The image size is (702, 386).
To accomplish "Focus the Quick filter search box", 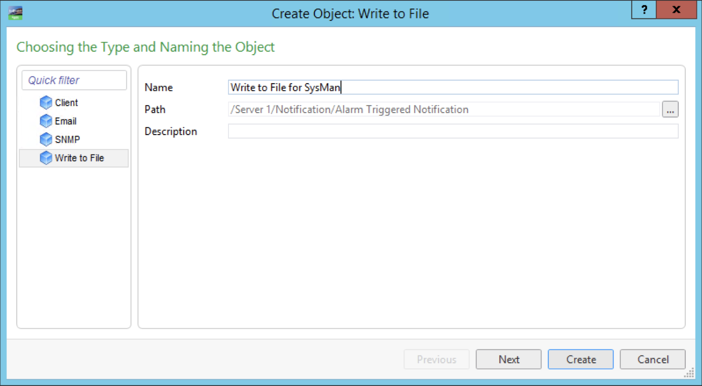I will point(74,80).
